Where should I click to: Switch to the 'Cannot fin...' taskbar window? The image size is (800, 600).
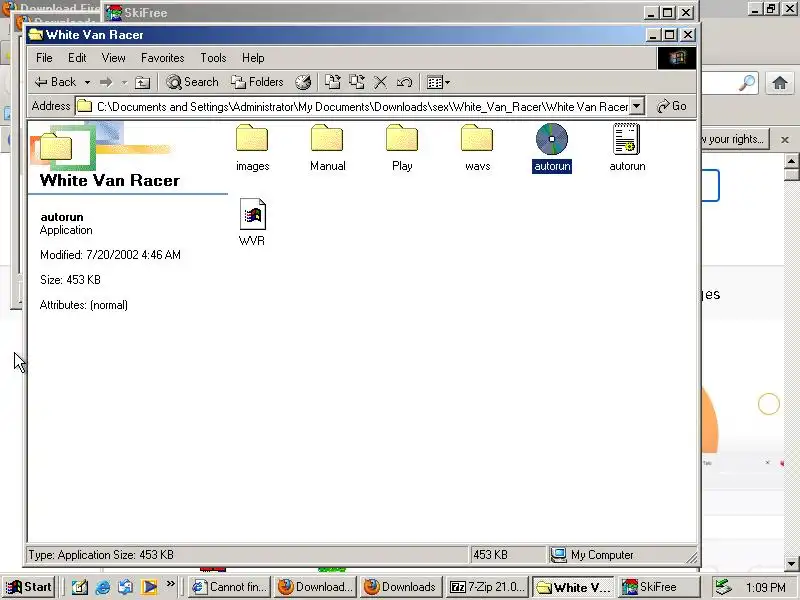point(229,587)
